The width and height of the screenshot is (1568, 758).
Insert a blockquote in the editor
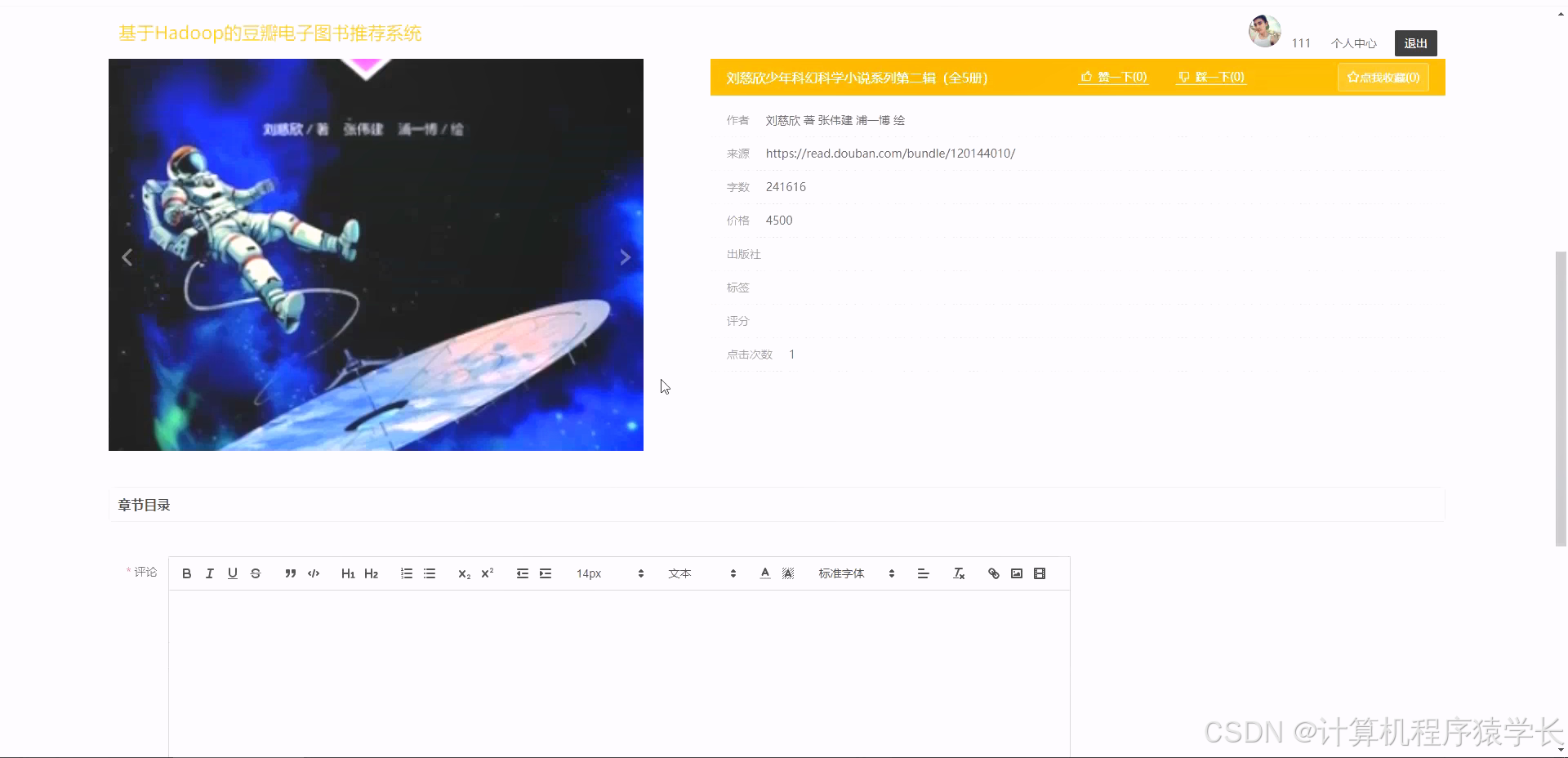290,573
